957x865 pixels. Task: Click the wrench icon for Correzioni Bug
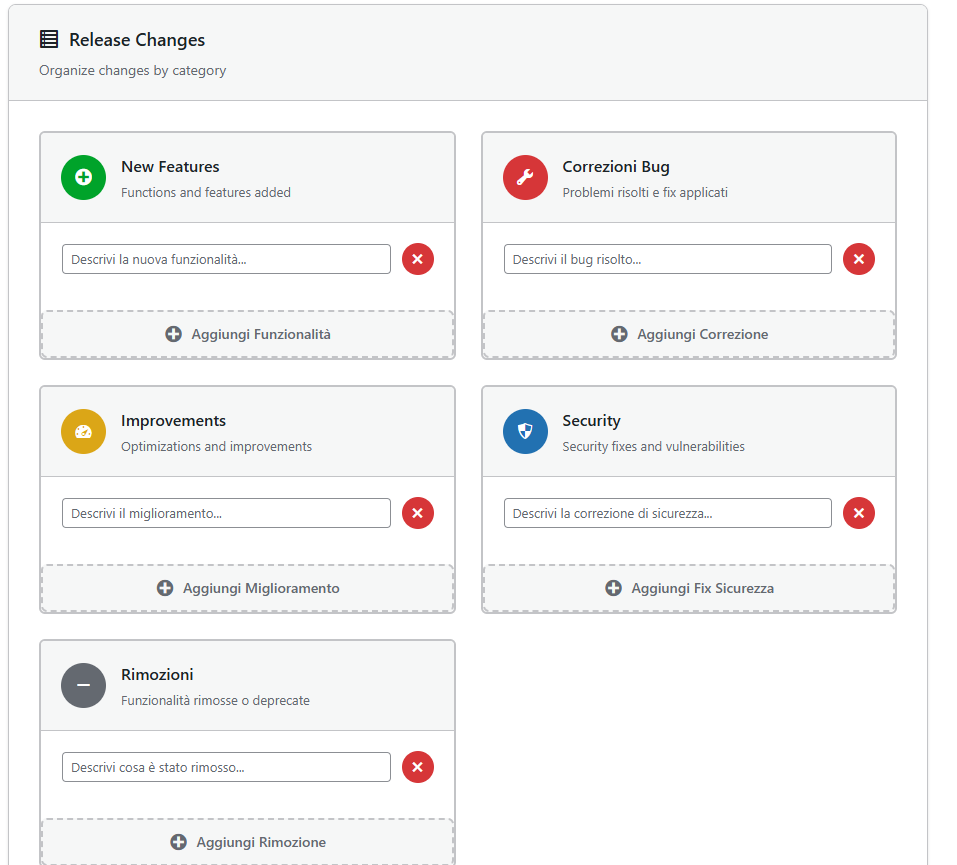point(525,177)
